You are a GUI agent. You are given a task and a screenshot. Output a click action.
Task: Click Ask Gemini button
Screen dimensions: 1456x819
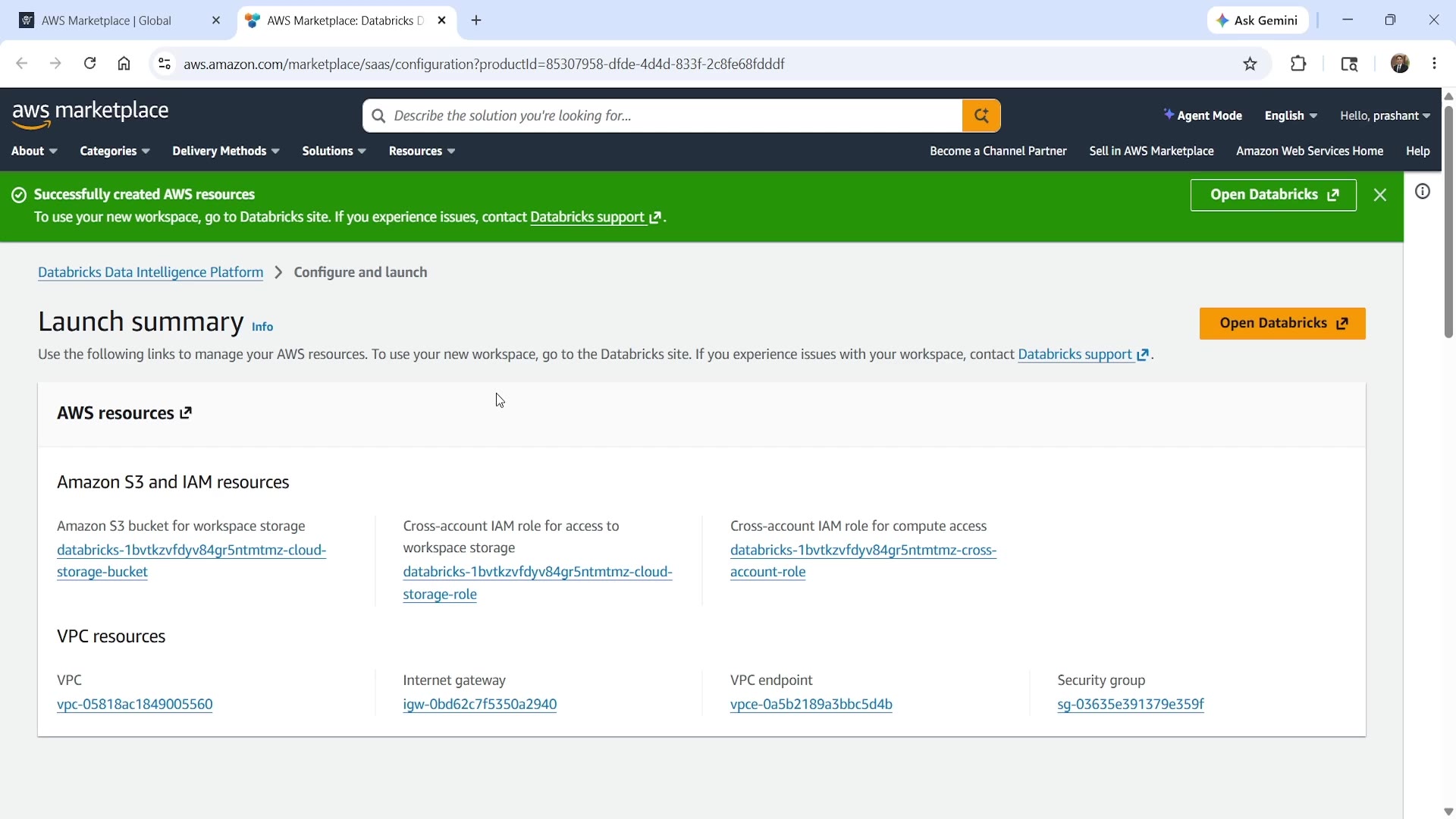[x=1257, y=20]
